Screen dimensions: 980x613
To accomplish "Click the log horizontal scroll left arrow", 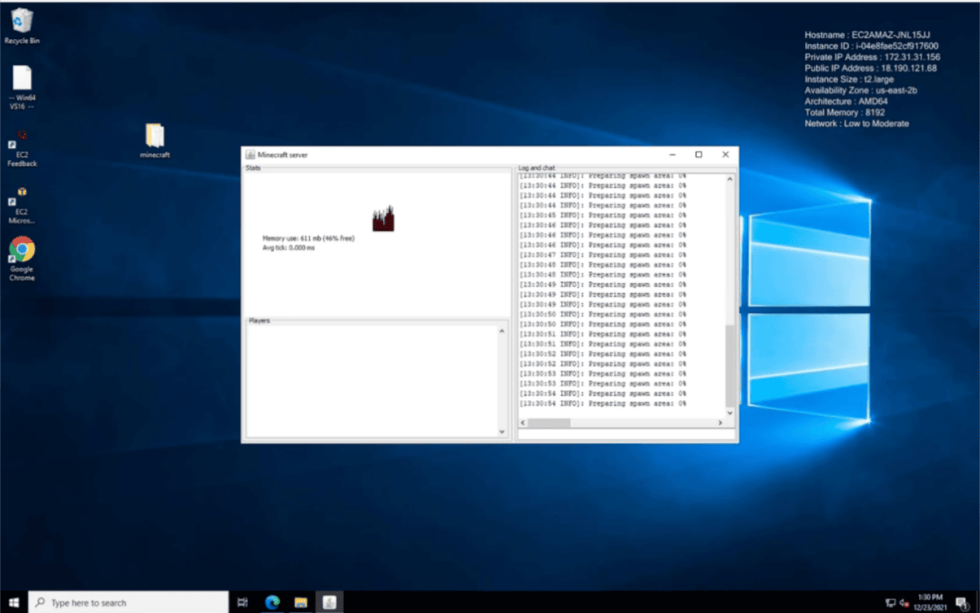I will coord(523,423).
